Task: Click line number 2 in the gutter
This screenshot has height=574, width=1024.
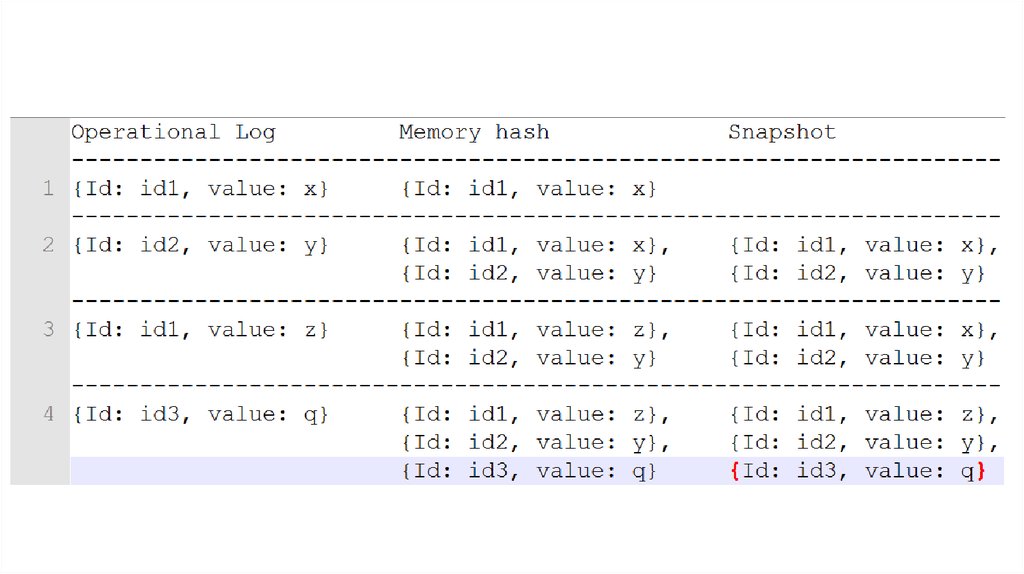Action: coord(48,245)
